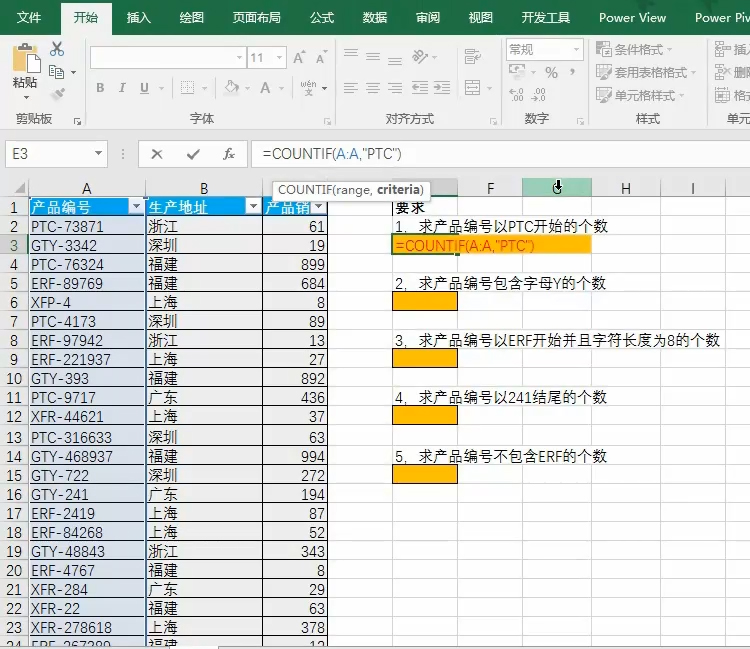Open the number format (常规) dropdown
This screenshot has height=649, width=750.
575,49
